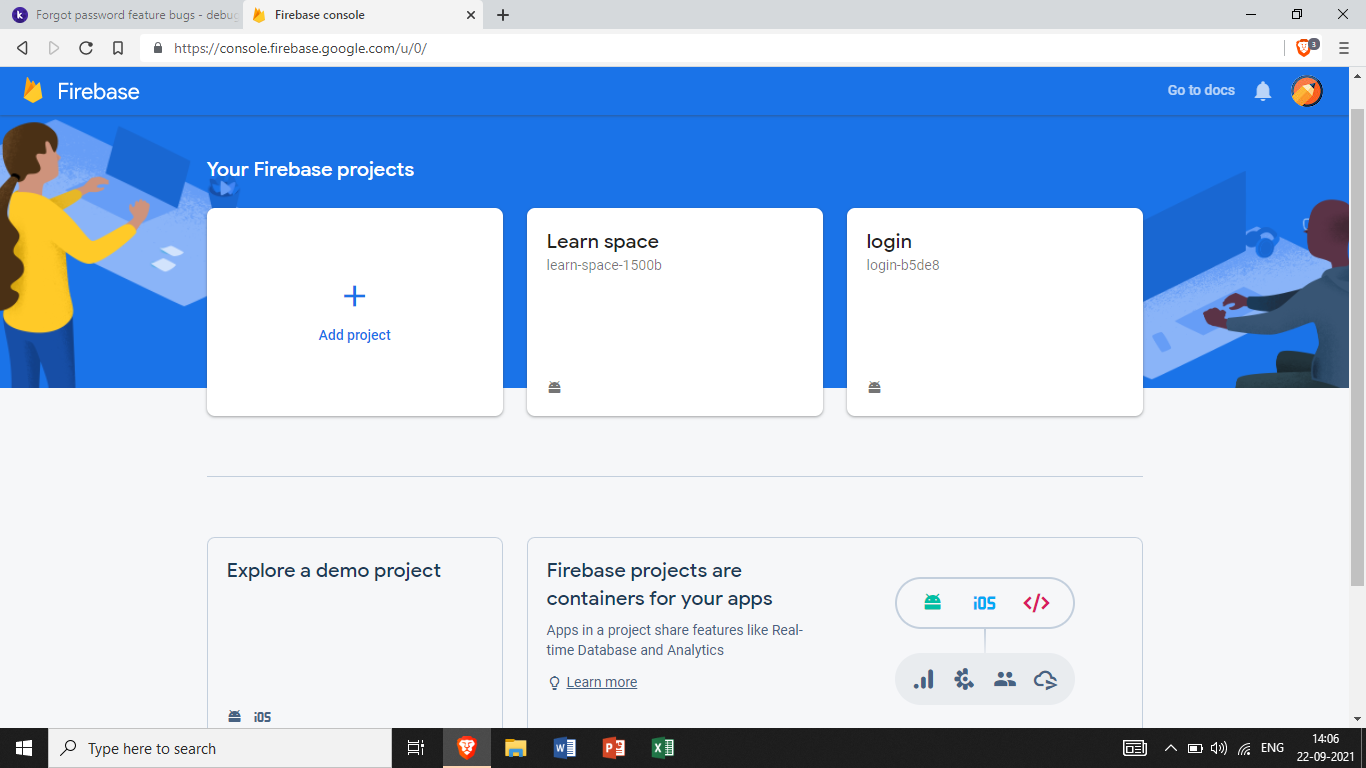Go back to previous page
Image resolution: width=1366 pixels, height=768 pixels.
pyautogui.click(x=23, y=48)
